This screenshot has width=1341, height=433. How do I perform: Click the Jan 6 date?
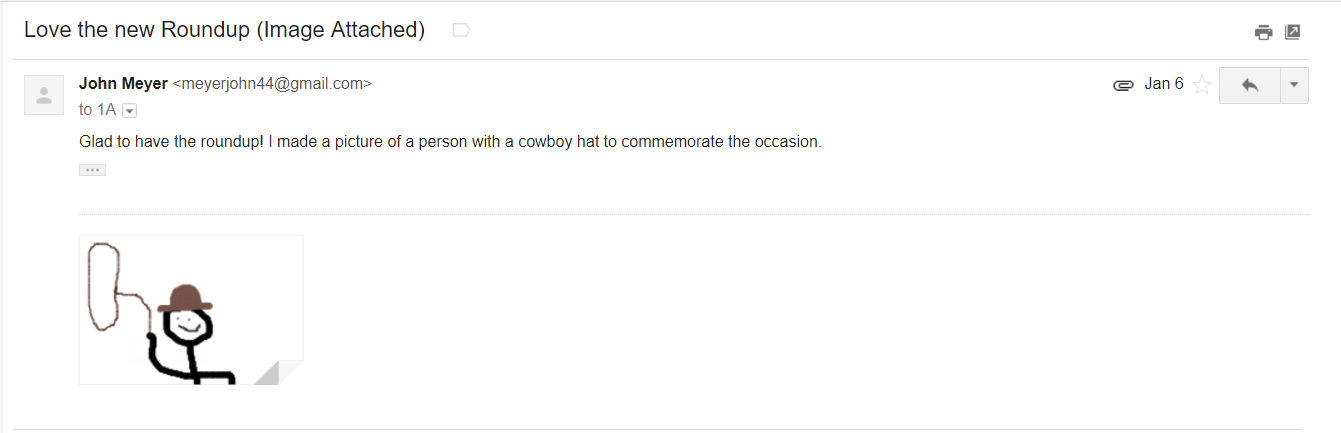tap(1164, 84)
